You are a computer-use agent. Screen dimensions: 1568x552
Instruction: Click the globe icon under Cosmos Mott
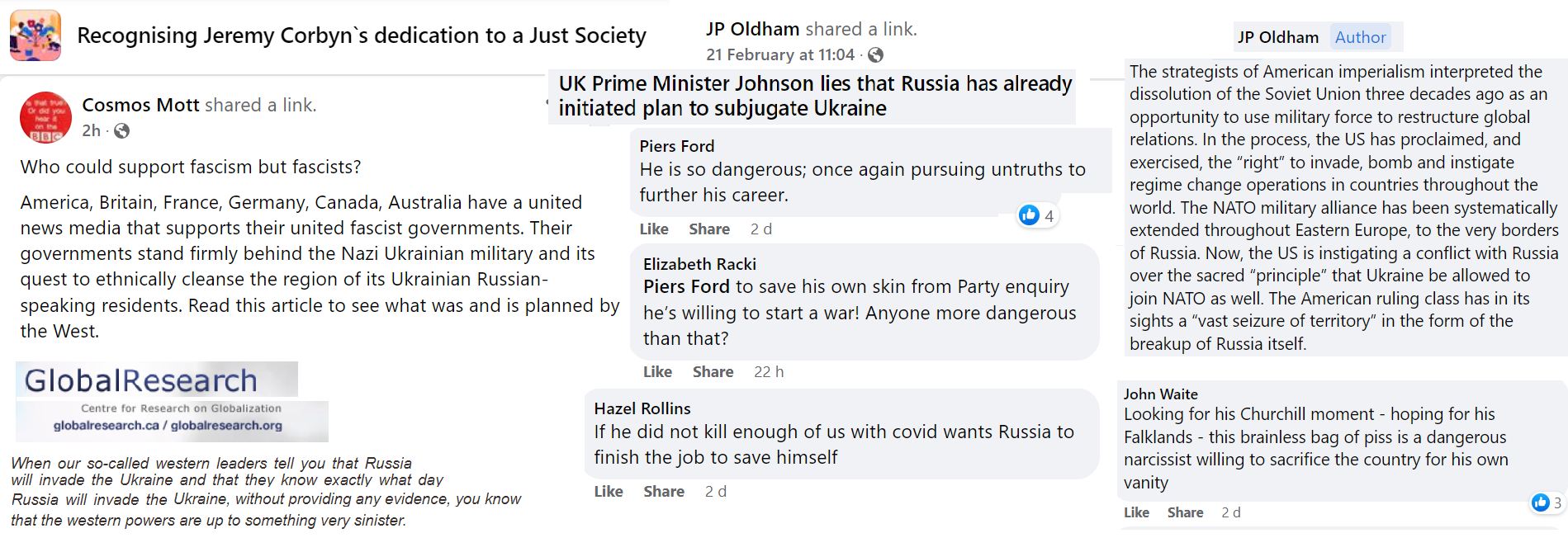coord(121,131)
